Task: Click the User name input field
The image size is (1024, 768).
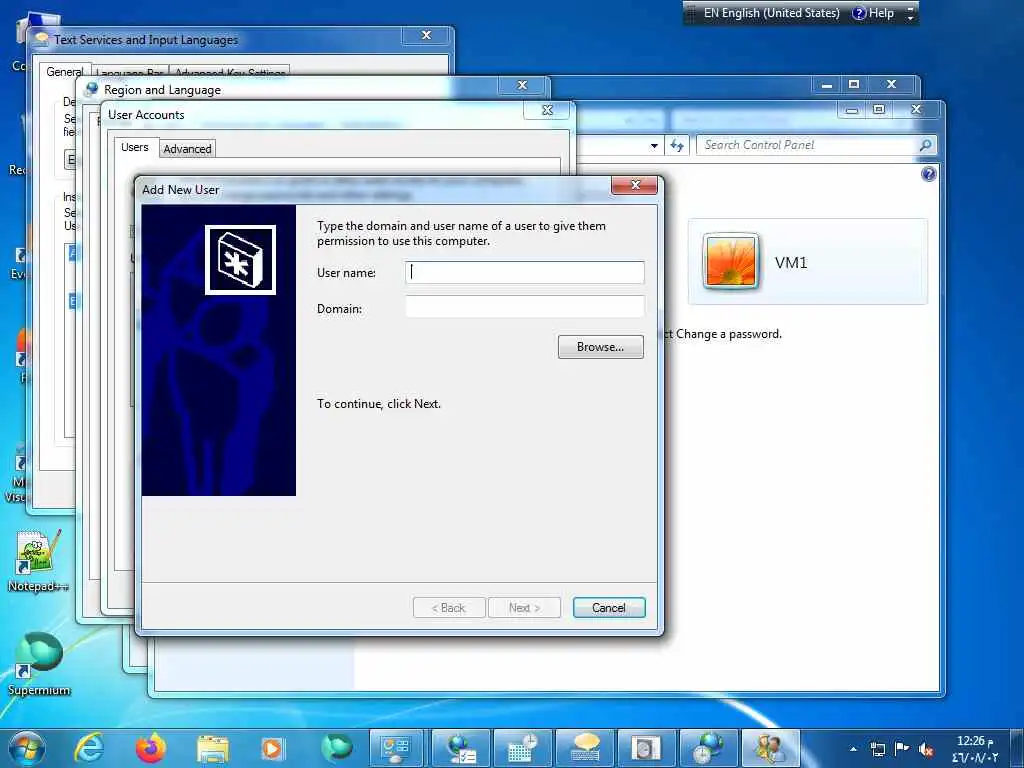Action: tap(524, 272)
